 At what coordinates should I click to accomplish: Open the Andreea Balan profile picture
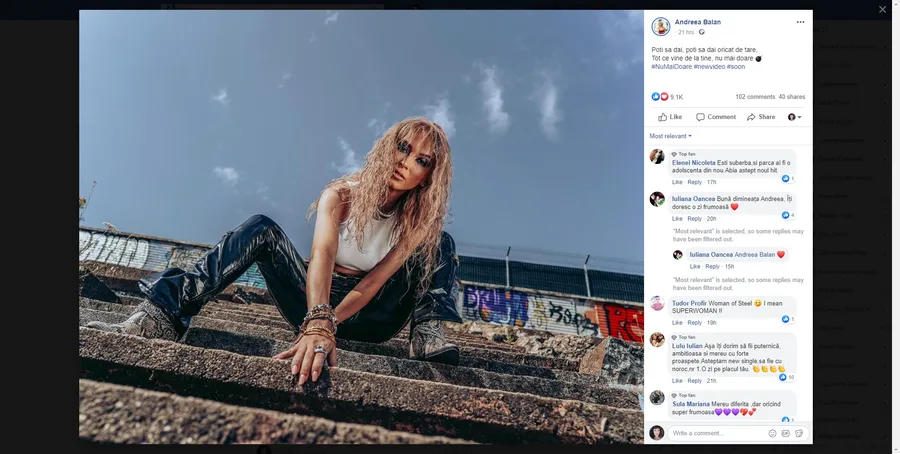click(x=660, y=26)
